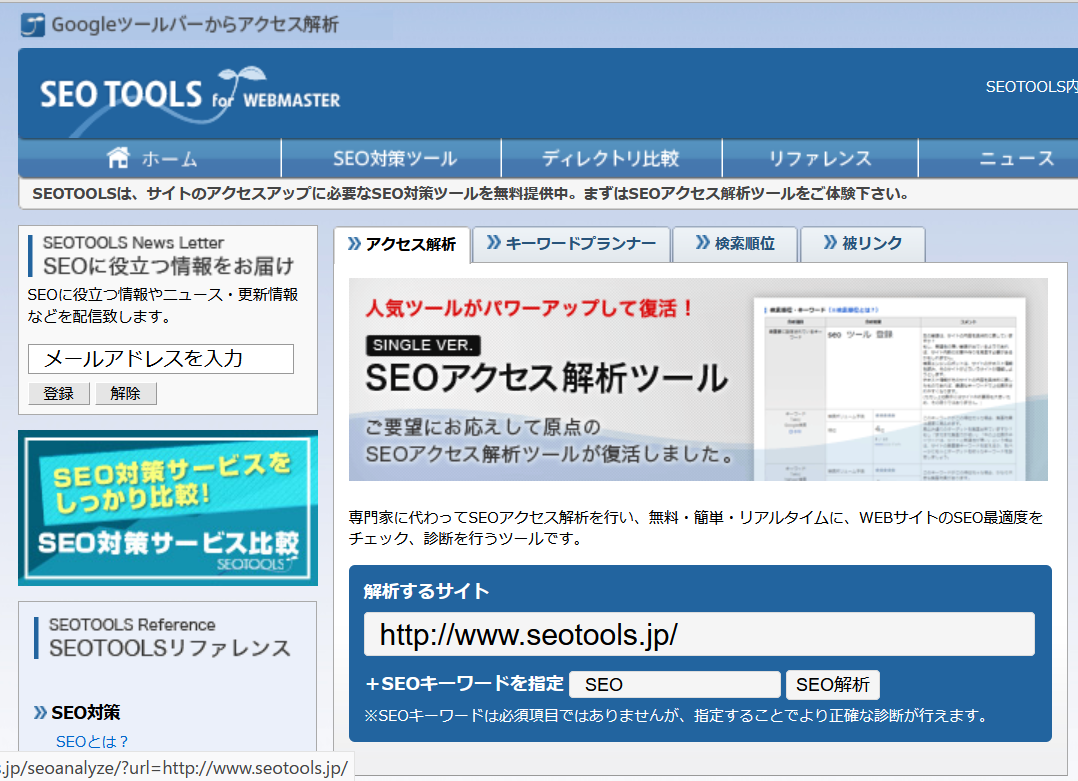The height and width of the screenshot is (781, 1078).
Task: Open the リファレンス navigation item
Action: pyautogui.click(x=820, y=158)
